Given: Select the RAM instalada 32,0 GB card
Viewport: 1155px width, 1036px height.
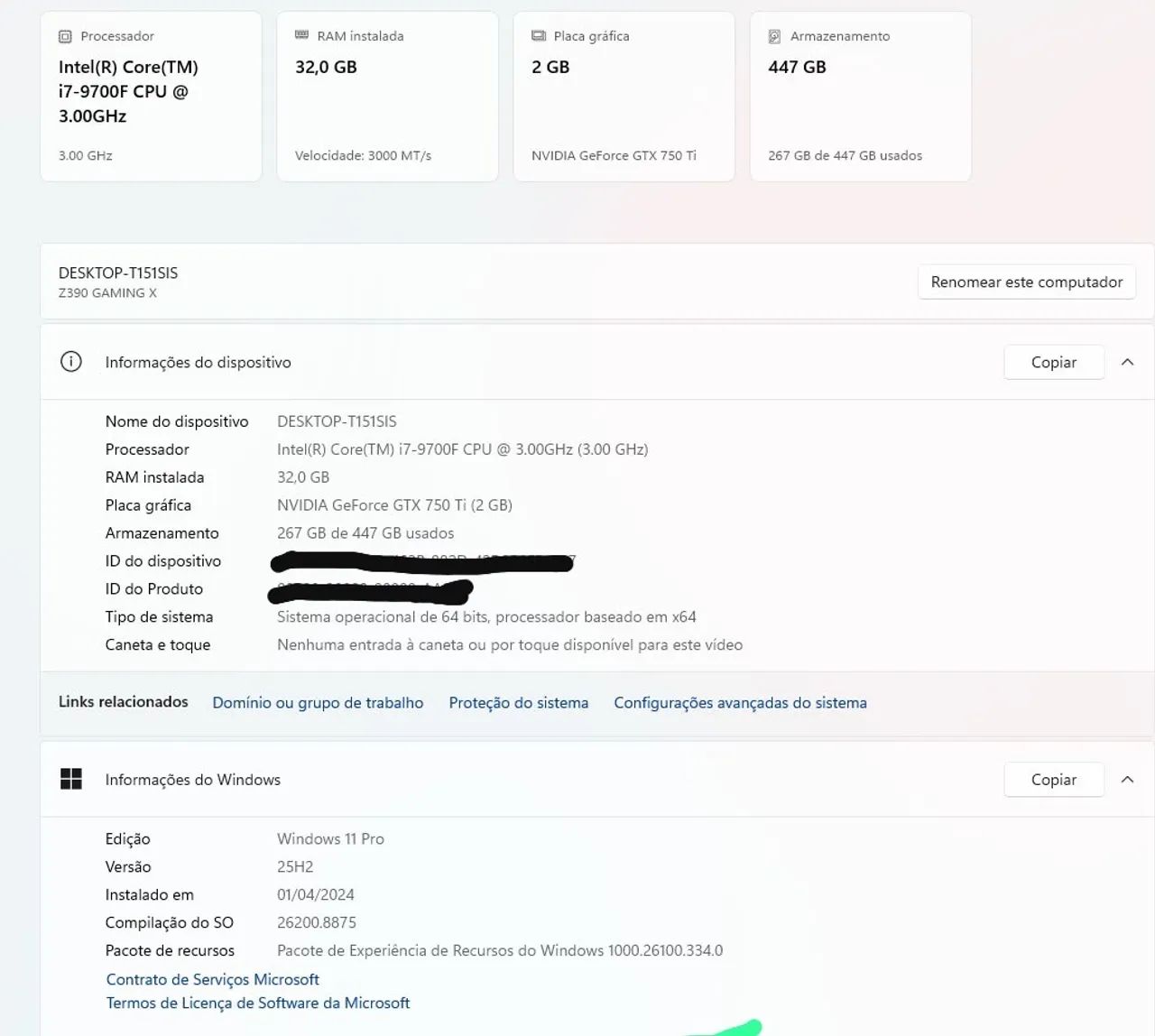Looking at the screenshot, I should coord(387,97).
